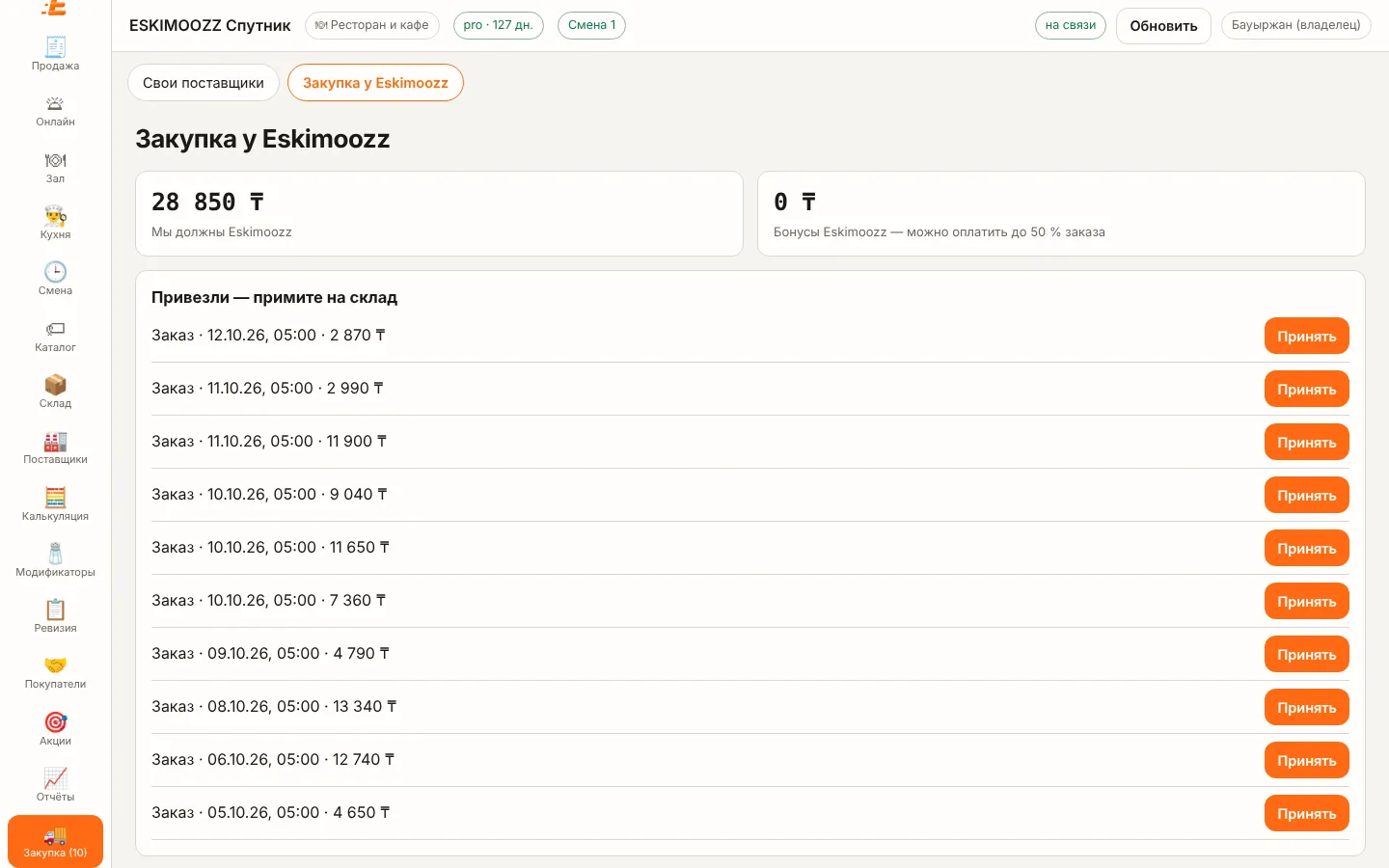This screenshot has width=1389, height=868.
Task: Open the Модификаторы salt shaker icon
Action: [55, 553]
